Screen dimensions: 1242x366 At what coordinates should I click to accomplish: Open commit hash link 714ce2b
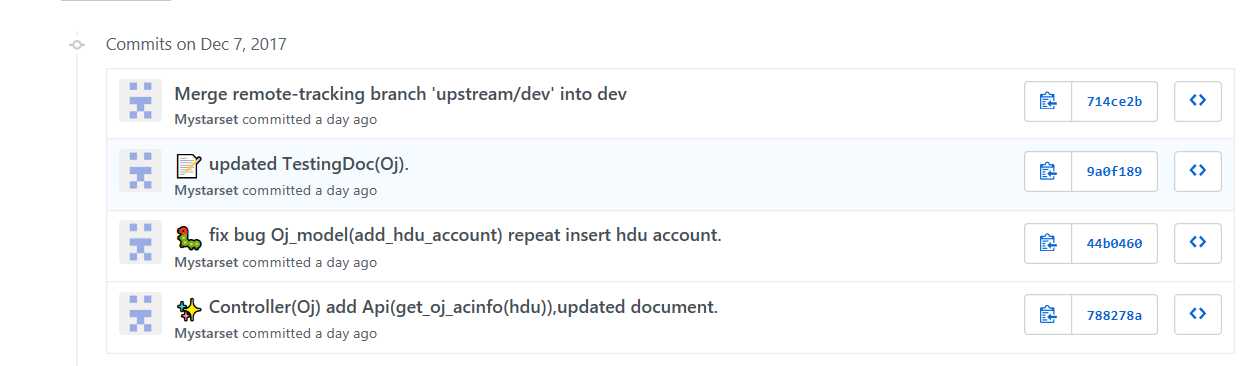(1114, 101)
